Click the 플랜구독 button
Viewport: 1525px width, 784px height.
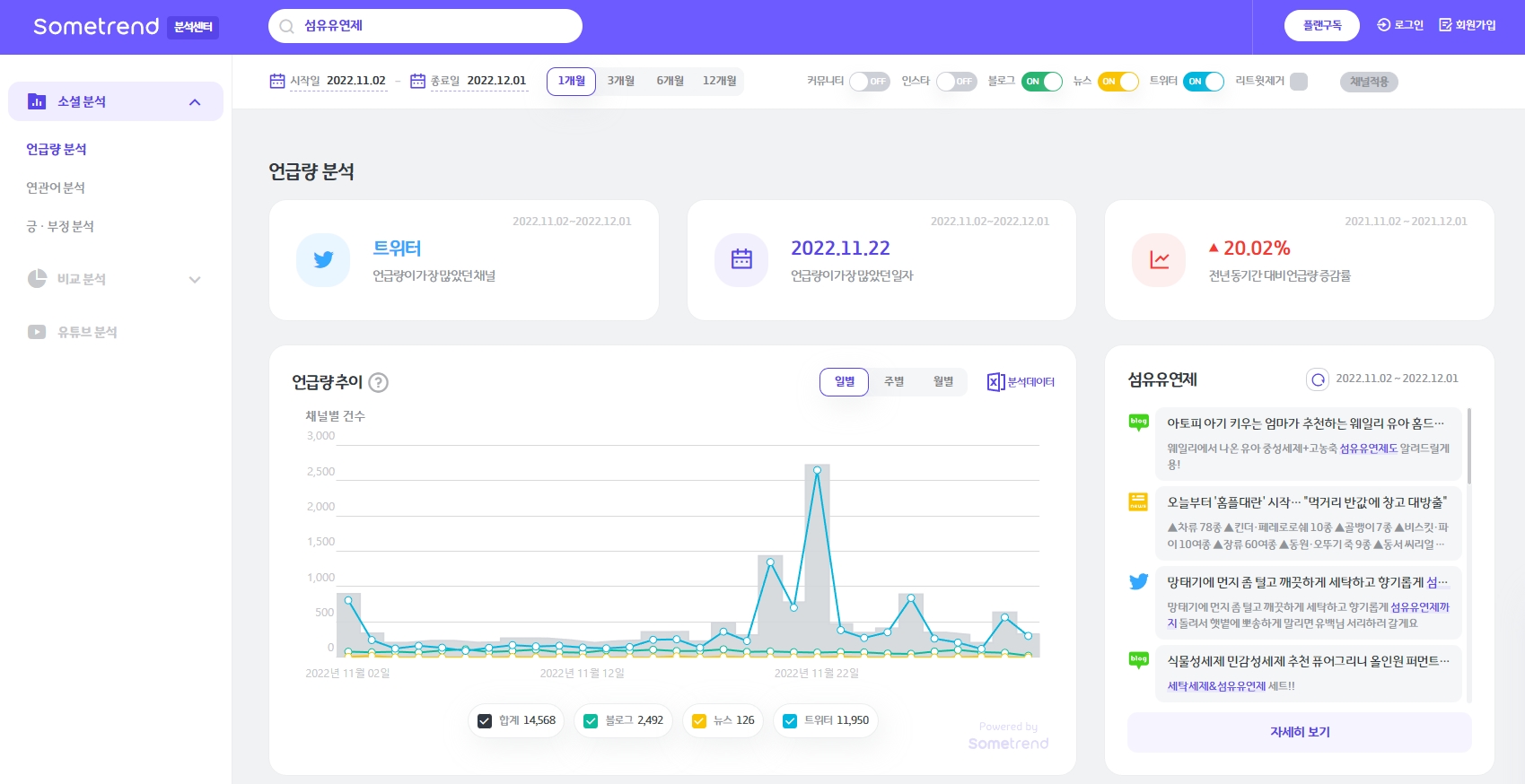tap(1322, 26)
